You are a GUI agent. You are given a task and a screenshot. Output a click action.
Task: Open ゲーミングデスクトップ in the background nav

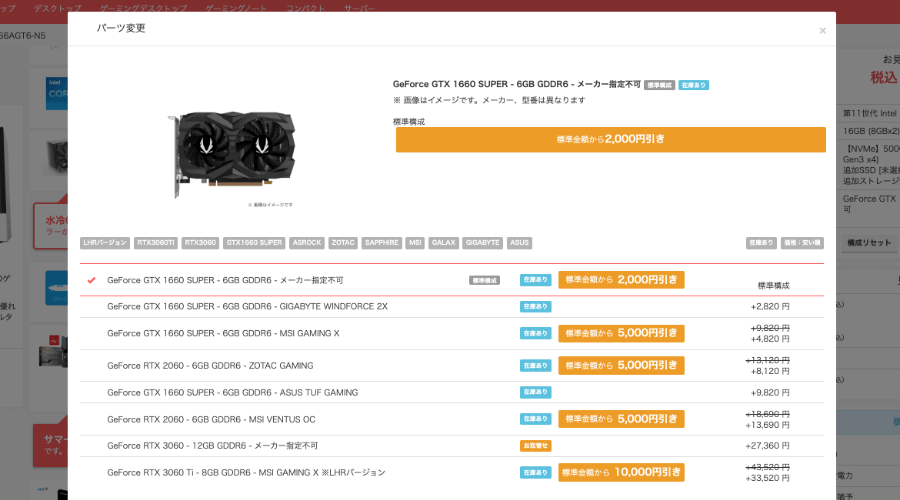(x=143, y=8)
